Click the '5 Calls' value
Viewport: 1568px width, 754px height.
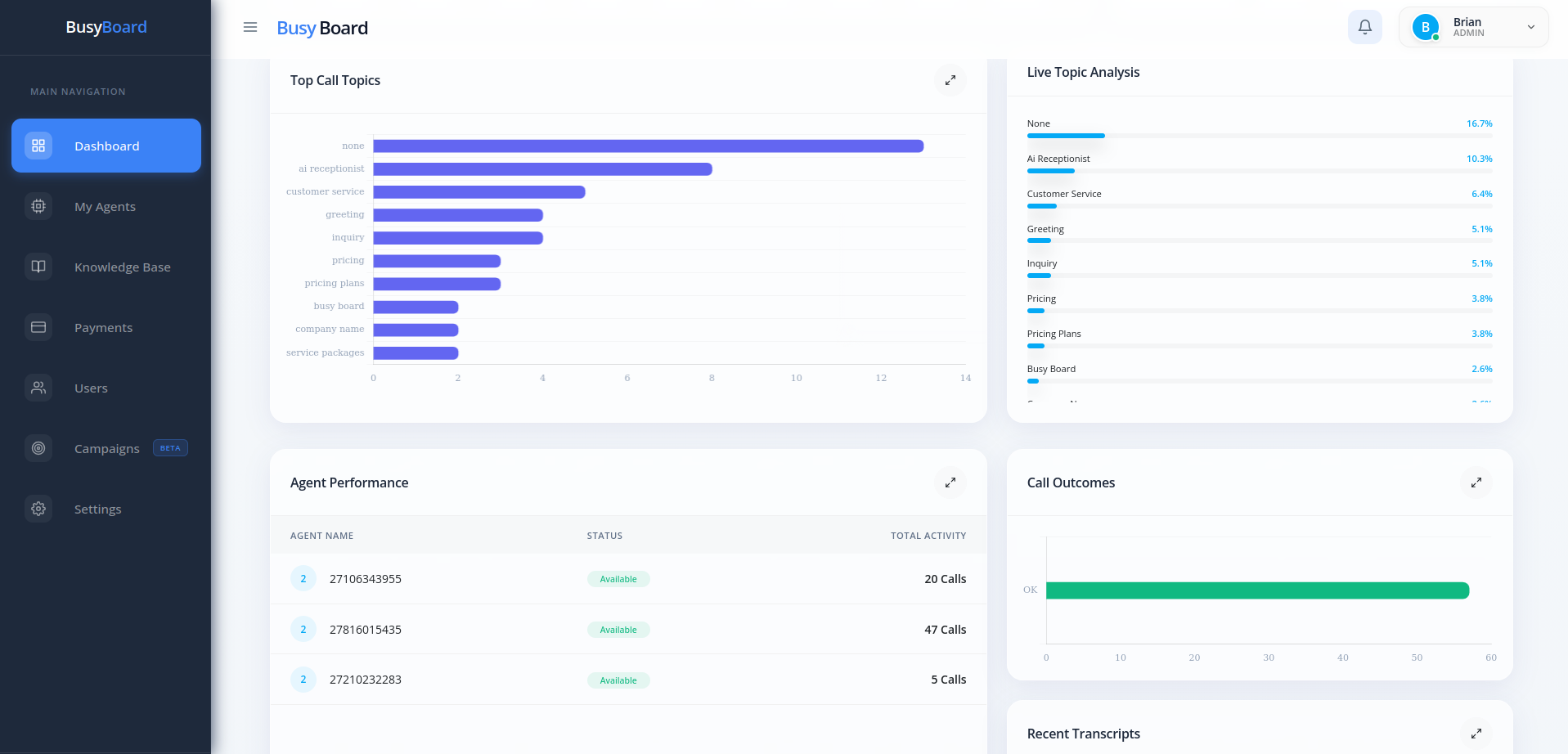coord(949,680)
